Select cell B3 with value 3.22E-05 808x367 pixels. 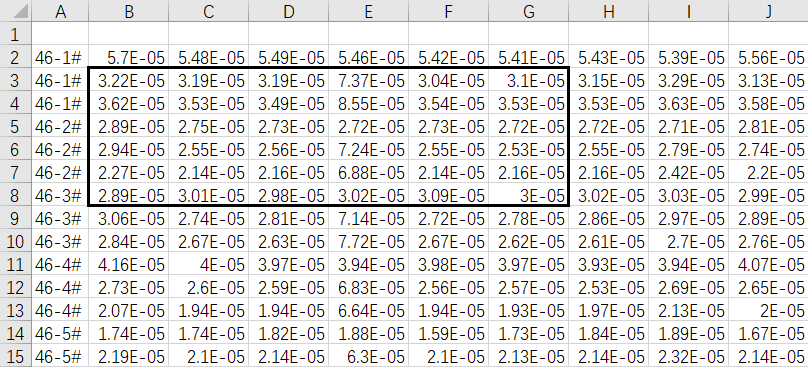coord(129,80)
